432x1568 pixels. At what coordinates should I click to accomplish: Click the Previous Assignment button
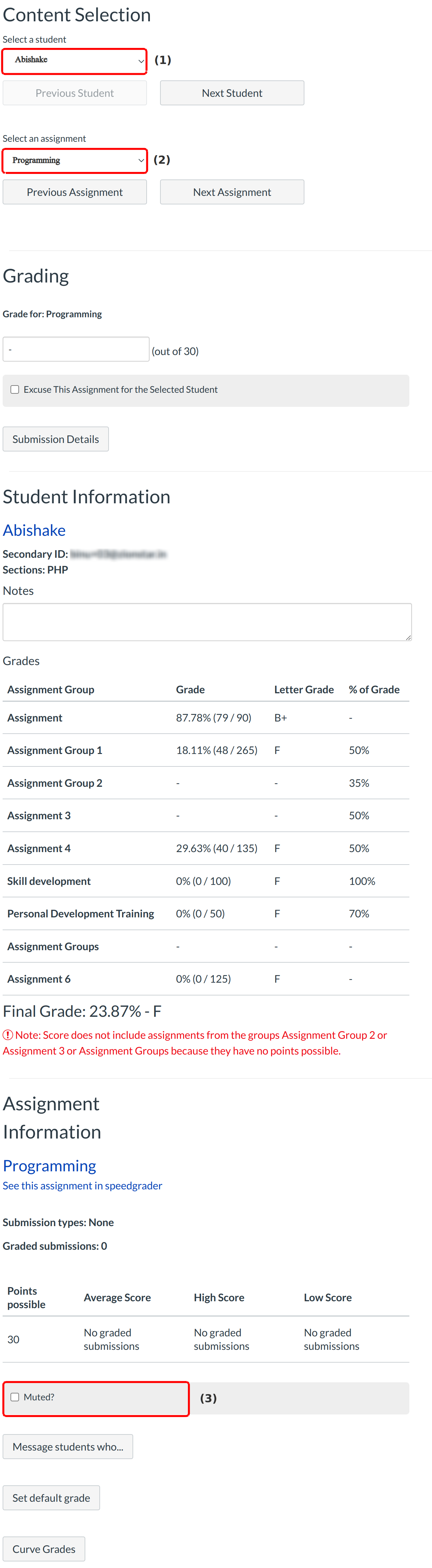(x=74, y=192)
